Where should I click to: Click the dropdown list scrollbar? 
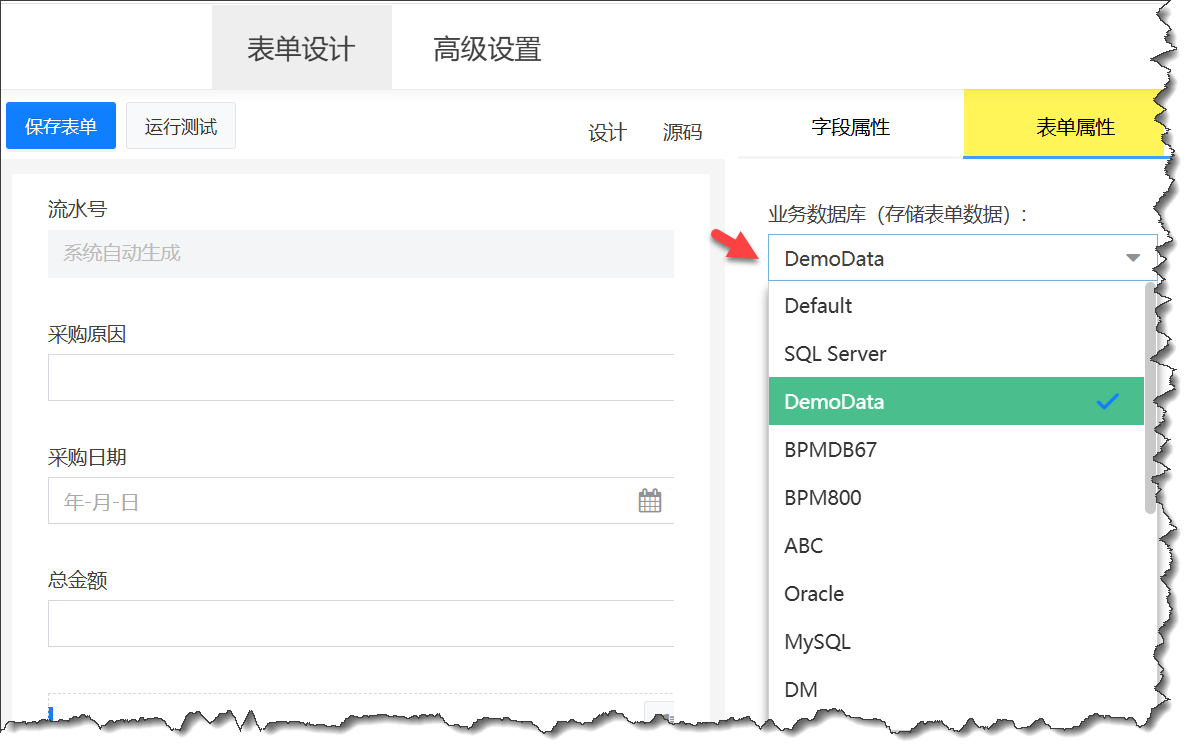coord(1150,400)
